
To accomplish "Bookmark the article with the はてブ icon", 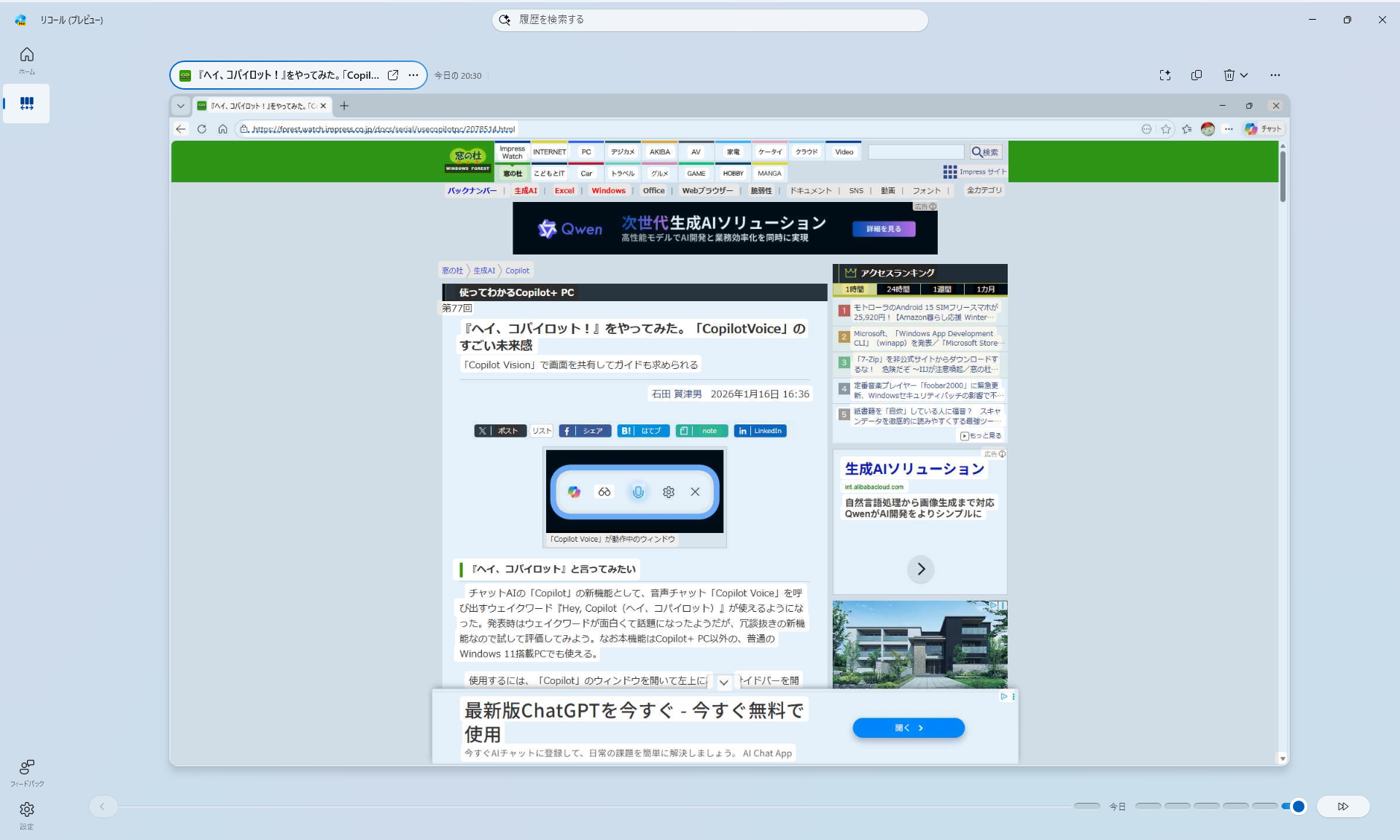I will pyautogui.click(x=642, y=430).
